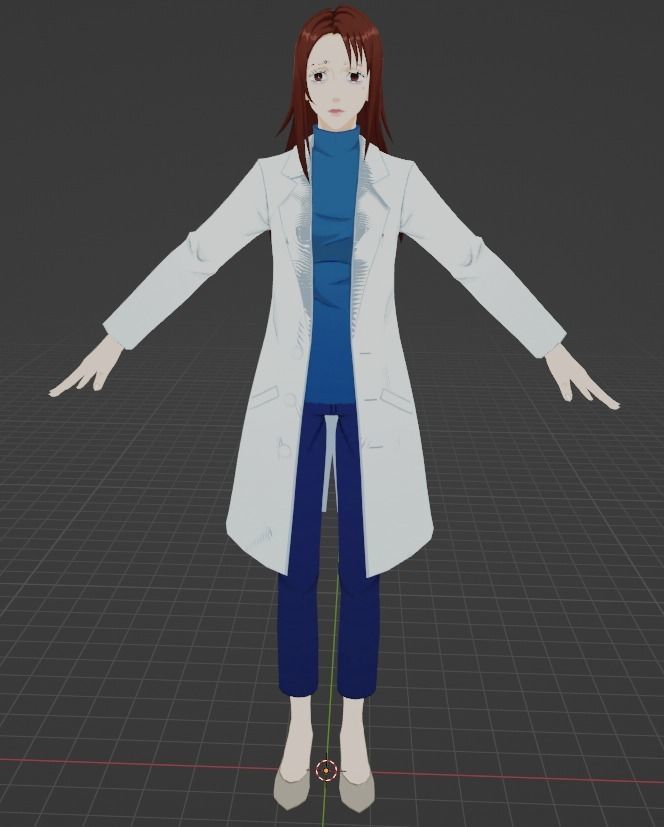The height and width of the screenshot is (827, 664).
Task: Click the 3D cursor at the character's feet
Action: [326, 770]
